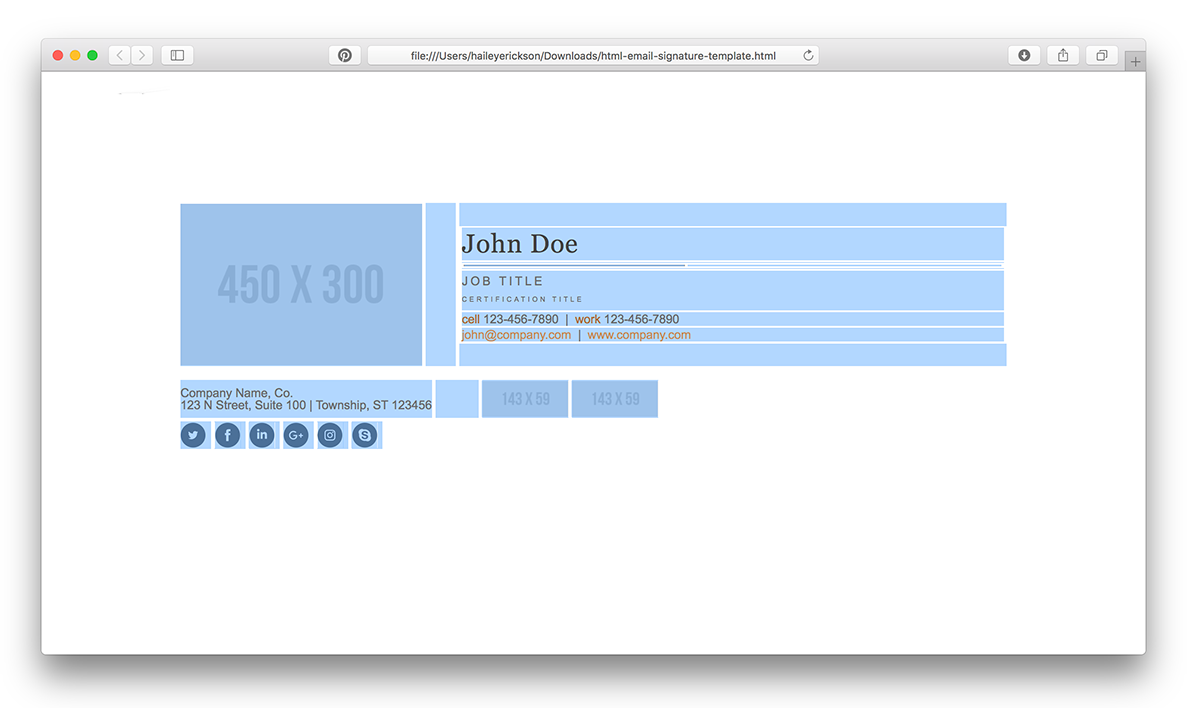
Task: Click the Instagram social icon
Action: tap(330, 435)
